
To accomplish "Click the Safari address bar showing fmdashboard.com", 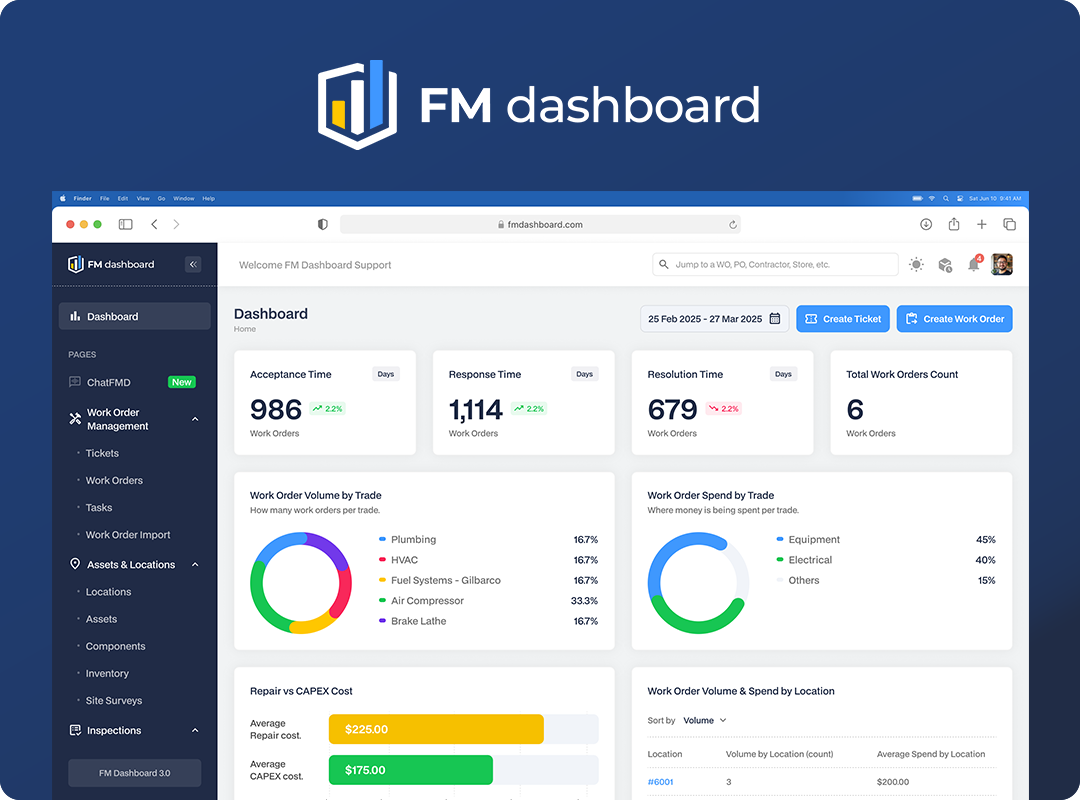I will point(541,225).
